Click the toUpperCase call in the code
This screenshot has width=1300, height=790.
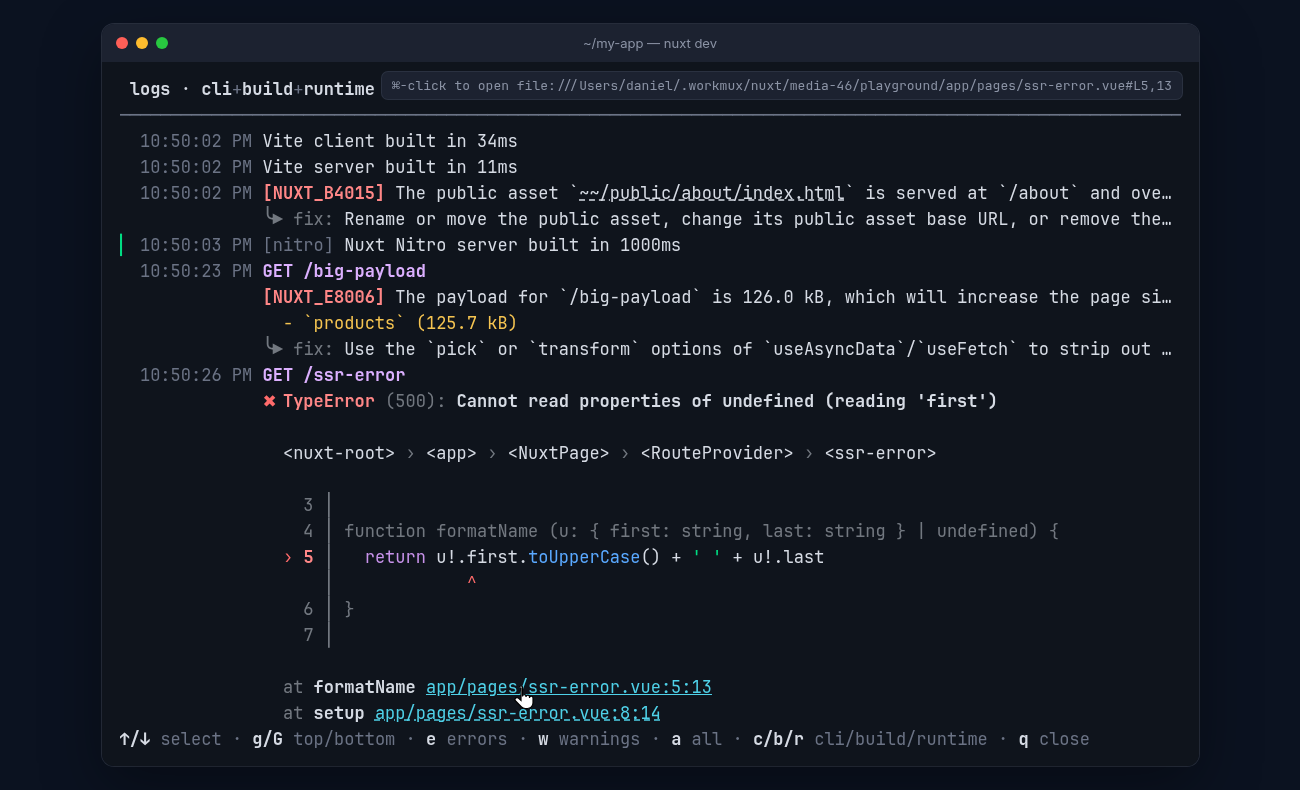point(584,557)
